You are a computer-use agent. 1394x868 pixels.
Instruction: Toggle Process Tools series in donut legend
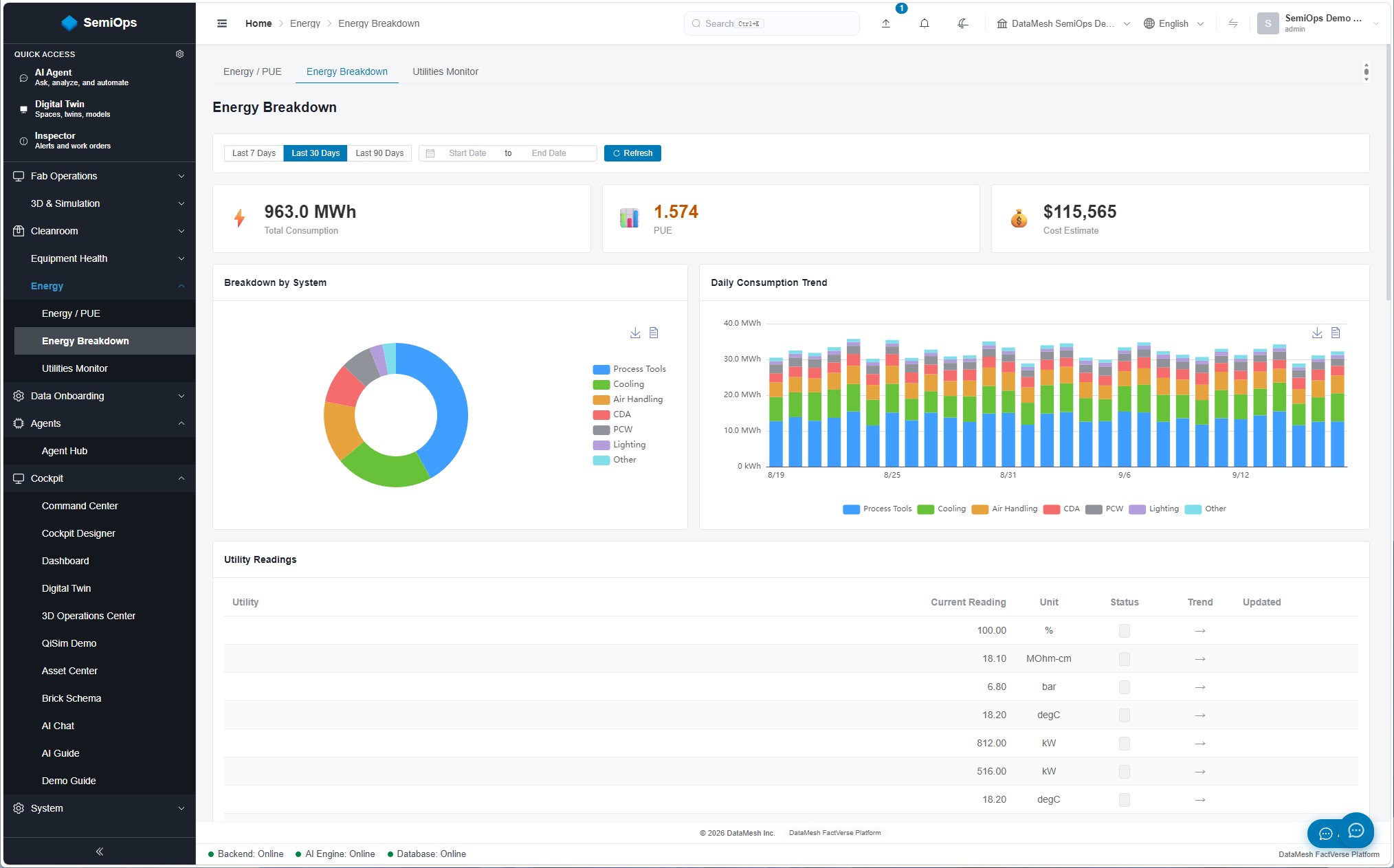pyautogui.click(x=630, y=369)
